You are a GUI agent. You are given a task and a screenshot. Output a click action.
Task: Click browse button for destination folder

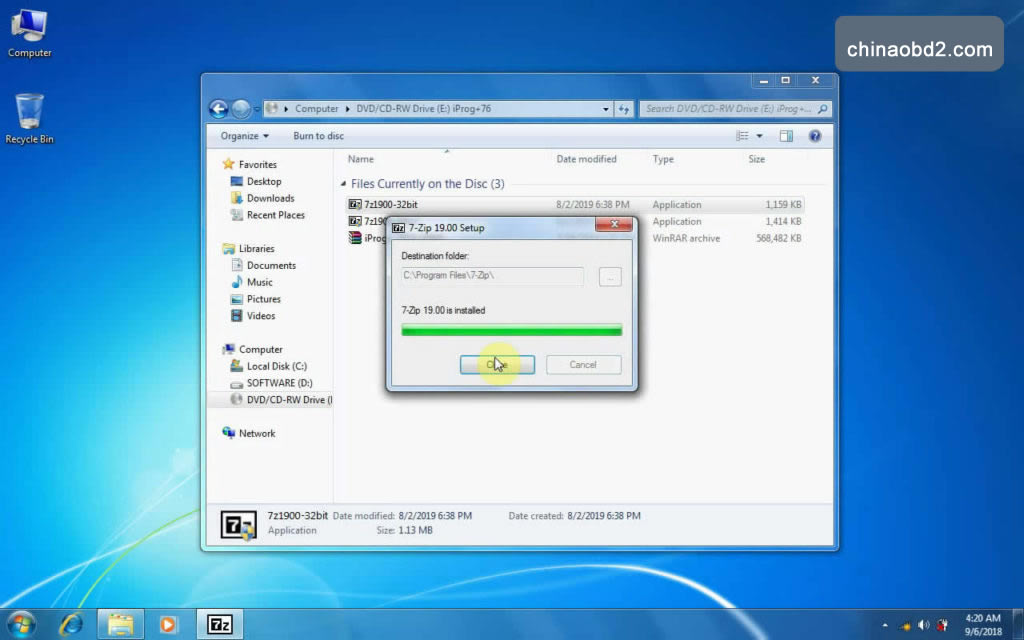pyautogui.click(x=610, y=276)
